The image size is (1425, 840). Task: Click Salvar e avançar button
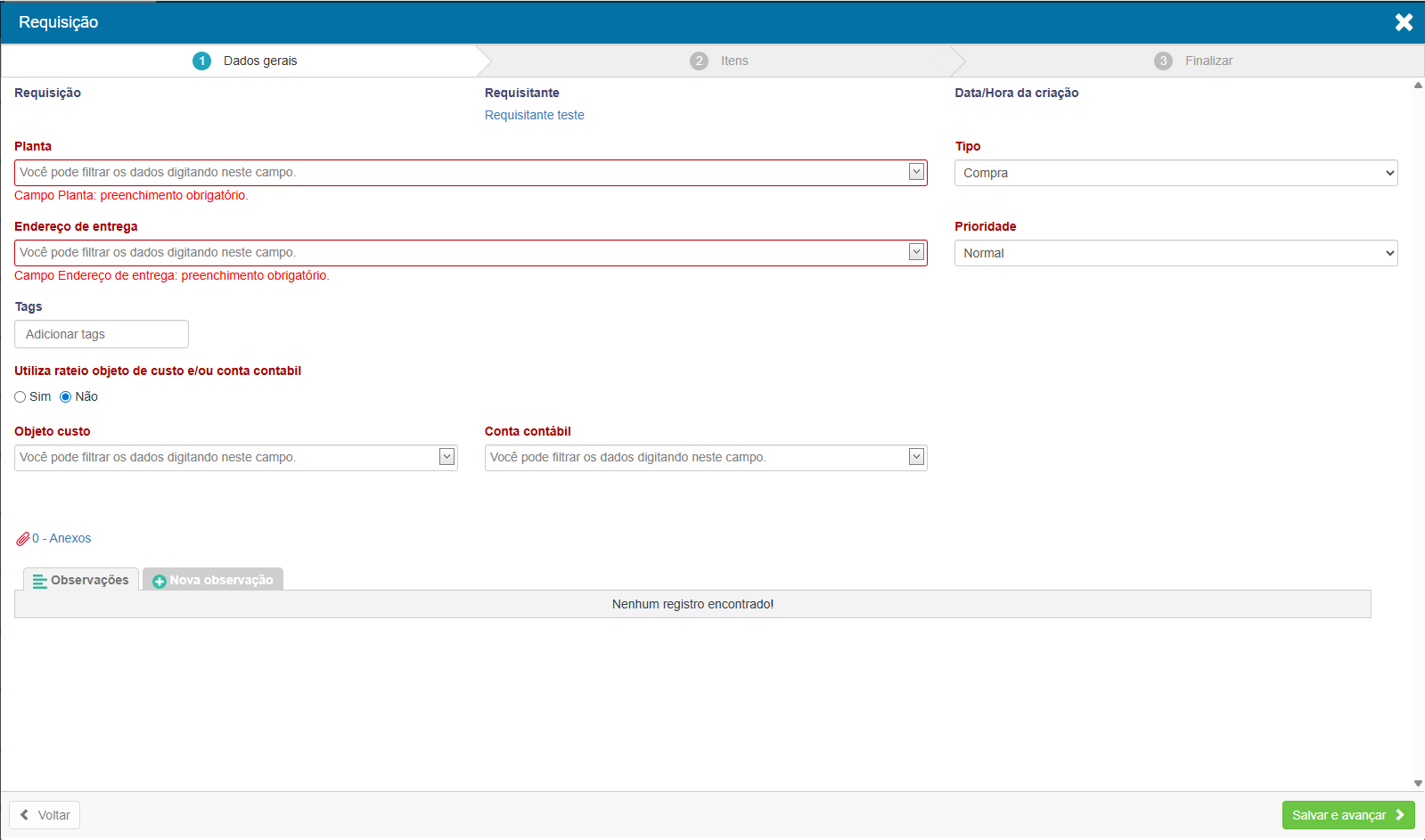1347,815
